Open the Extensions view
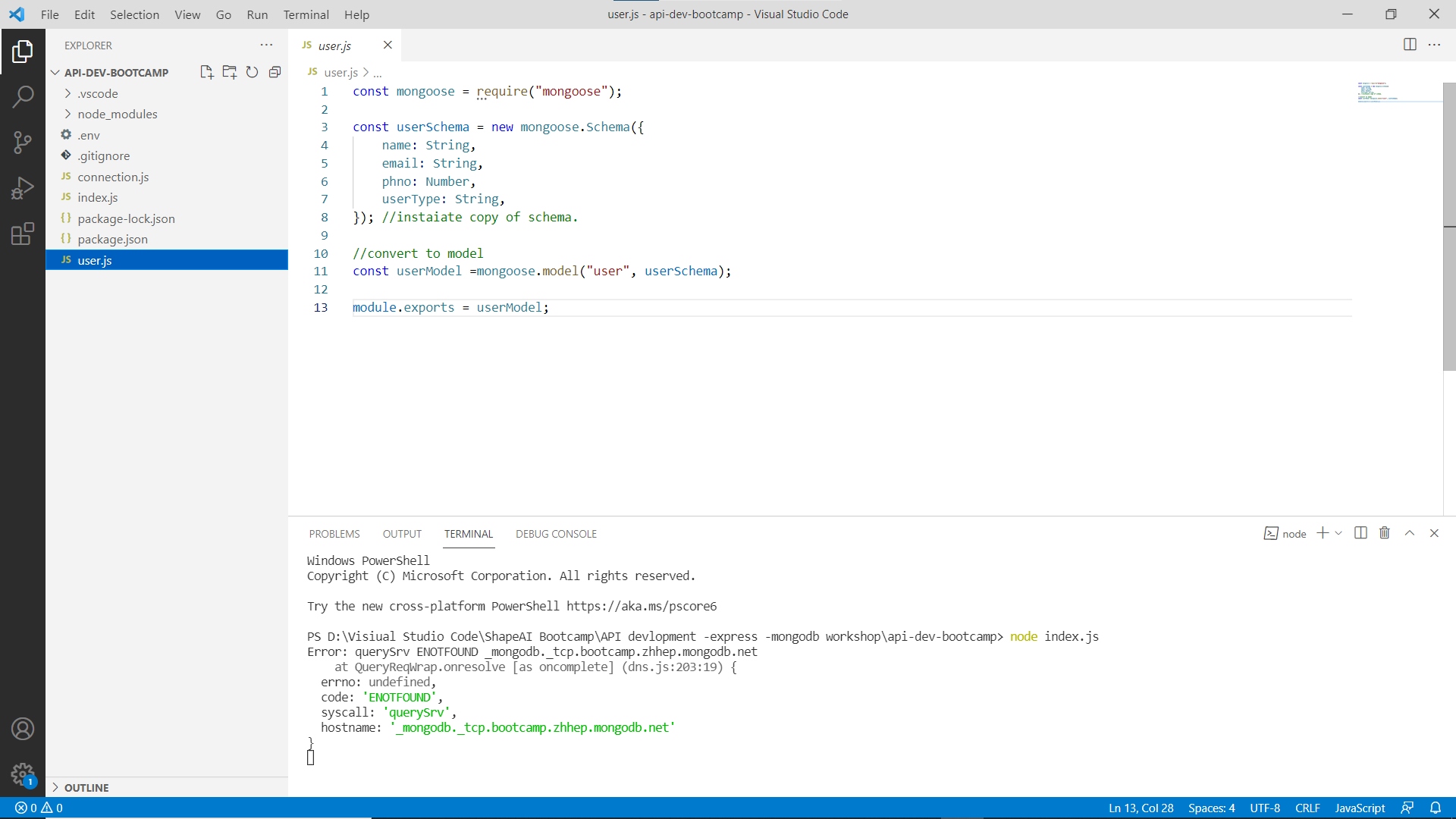The width and height of the screenshot is (1456, 819). tap(23, 233)
